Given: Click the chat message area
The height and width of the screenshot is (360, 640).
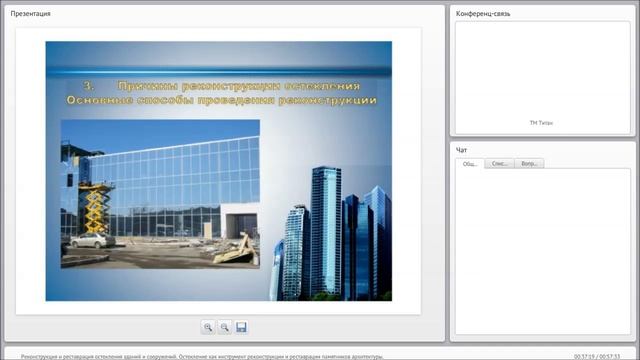Looking at the screenshot, I should pyautogui.click(x=543, y=251).
